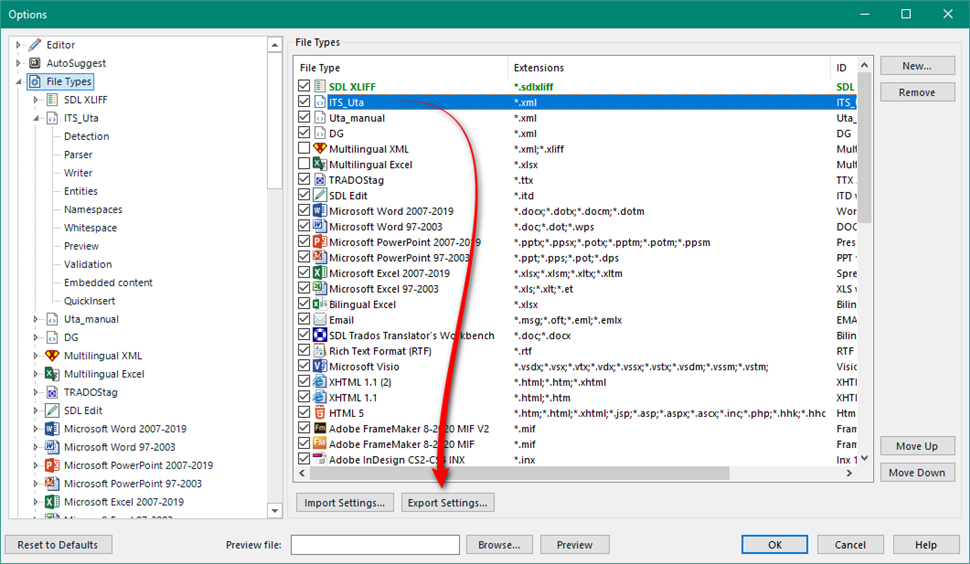Viewport: 970px width, 564px height.
Task: Click the SDL Edit icon in file list
Action: point(320,195)
